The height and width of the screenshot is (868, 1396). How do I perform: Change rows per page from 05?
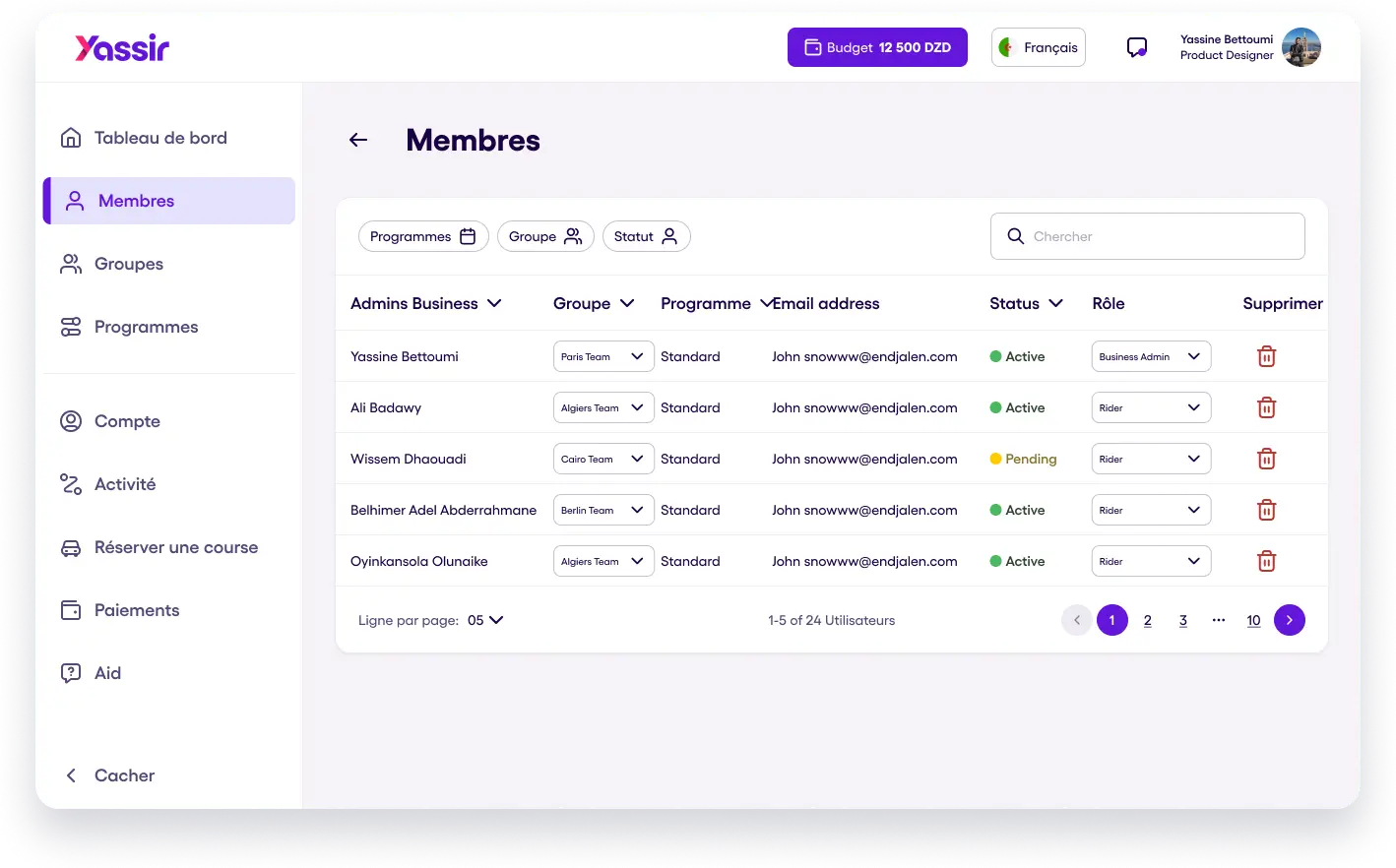[485, 620]
